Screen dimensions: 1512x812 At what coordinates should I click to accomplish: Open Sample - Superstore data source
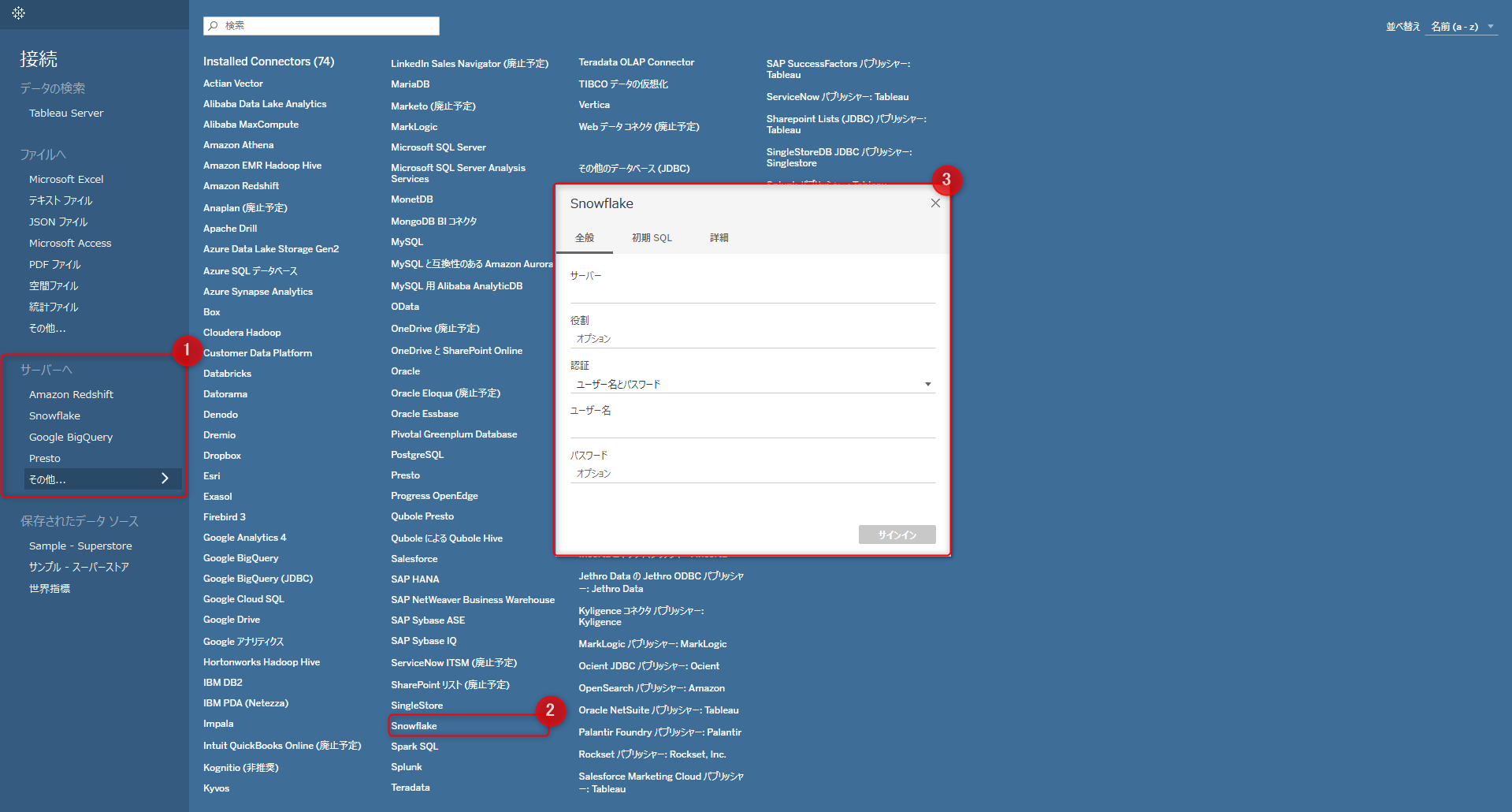tap(80, 546)
